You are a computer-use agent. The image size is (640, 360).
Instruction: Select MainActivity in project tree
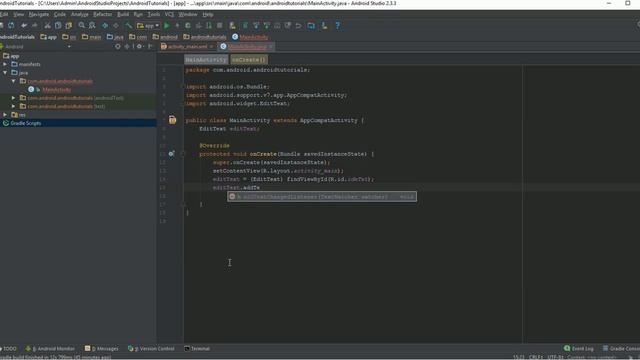click(x=57, y=89)
